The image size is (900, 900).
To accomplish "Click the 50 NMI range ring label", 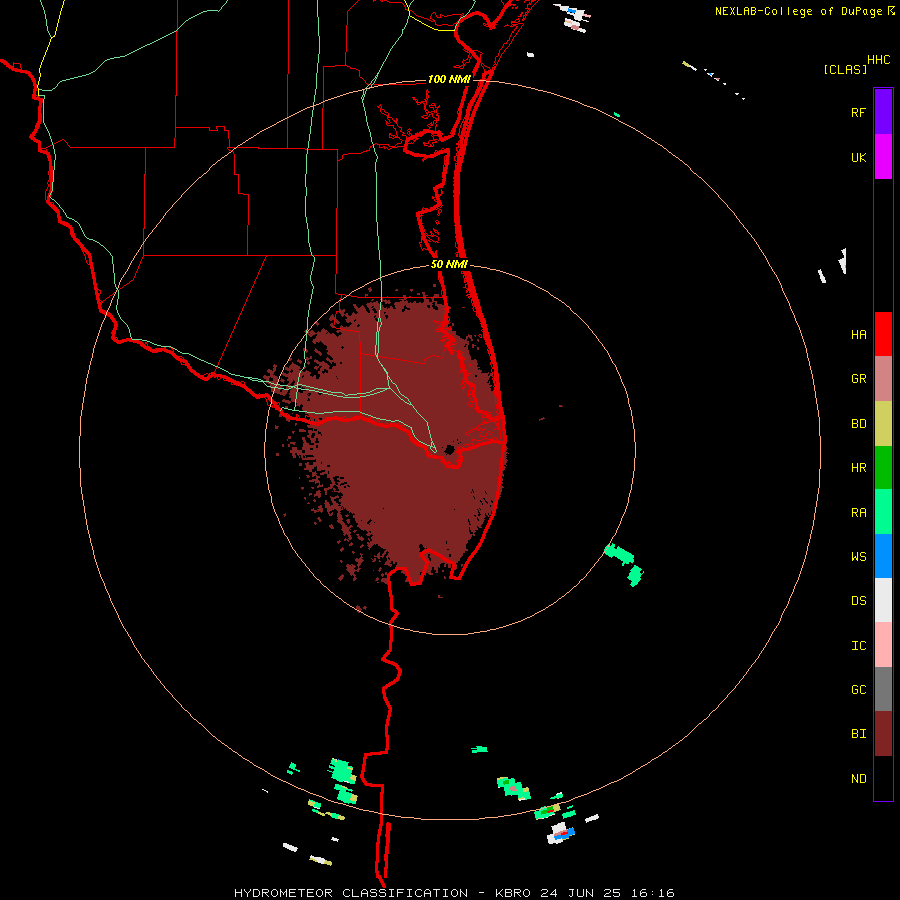I will pos(449,264).
